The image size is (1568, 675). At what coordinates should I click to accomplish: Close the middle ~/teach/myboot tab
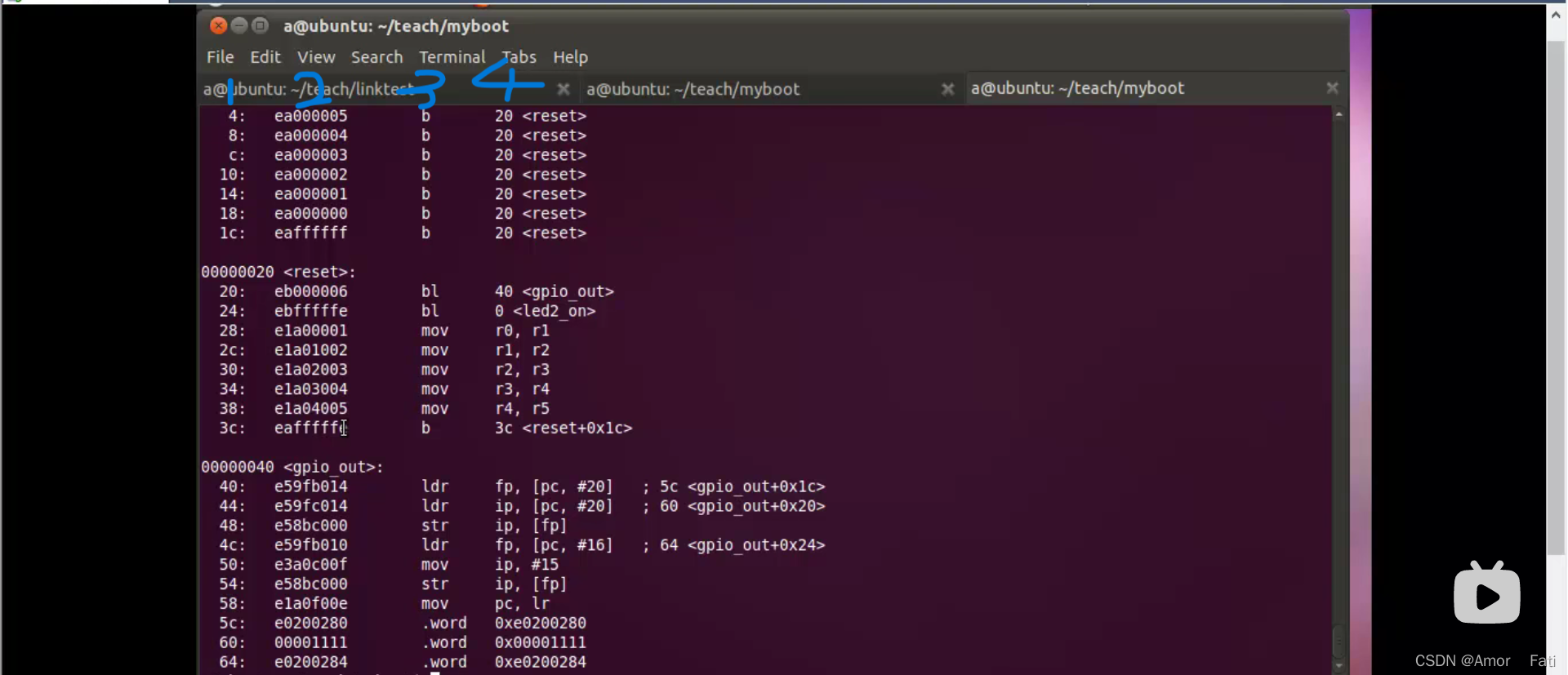[x=947, y=89]
